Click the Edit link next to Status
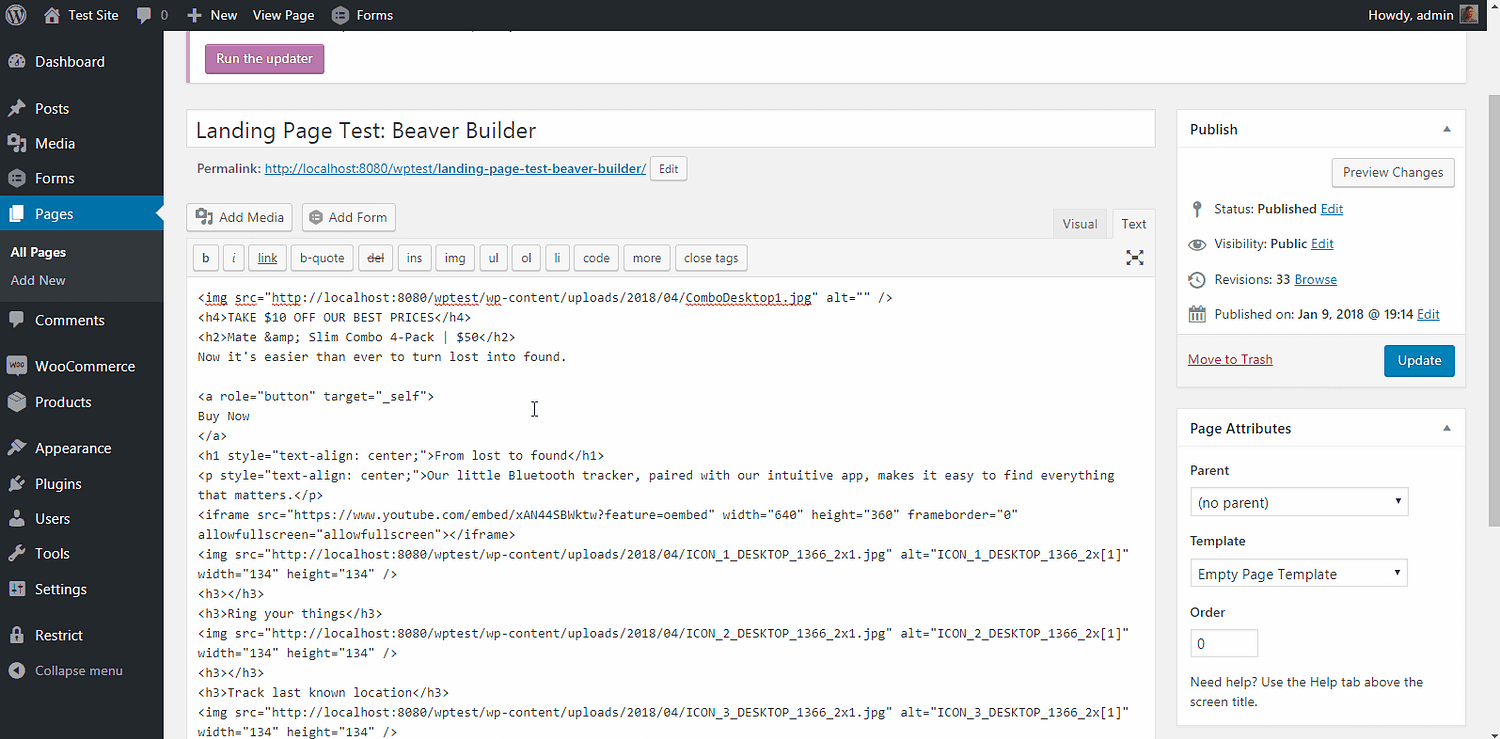The image size is (1500, 739). pyautogui.click(x=1332, y=209)
